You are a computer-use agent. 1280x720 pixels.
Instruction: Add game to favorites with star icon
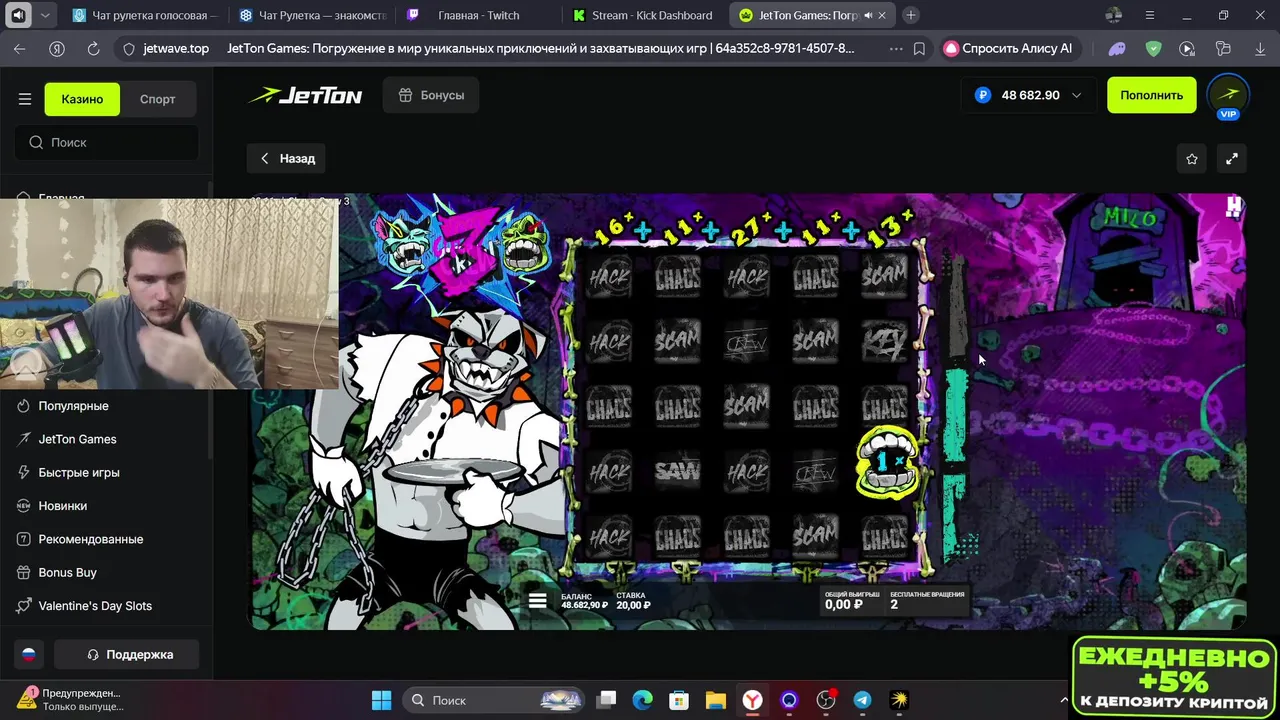click(x=1192, y=159)
